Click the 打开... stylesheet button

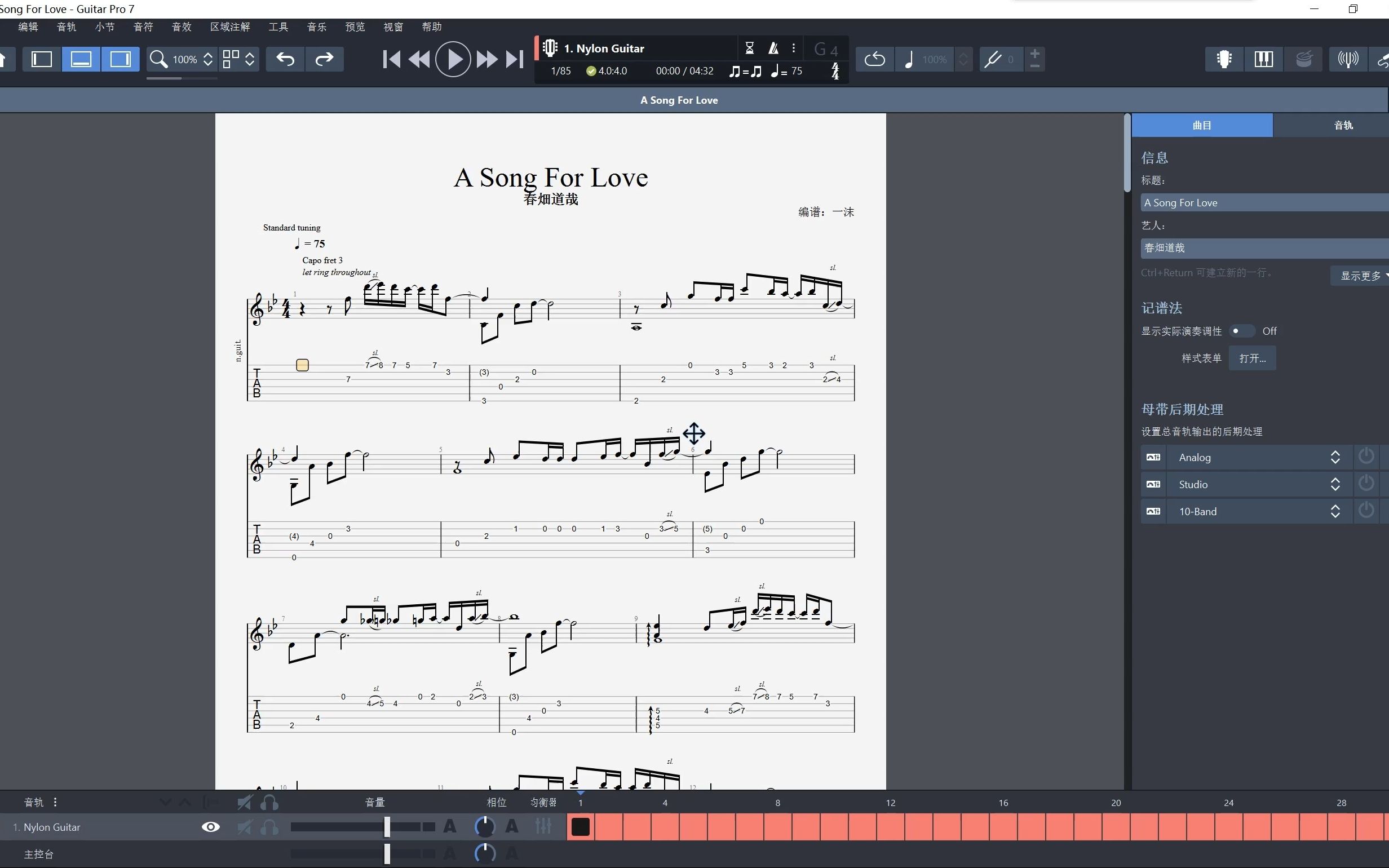(1253, 358)
